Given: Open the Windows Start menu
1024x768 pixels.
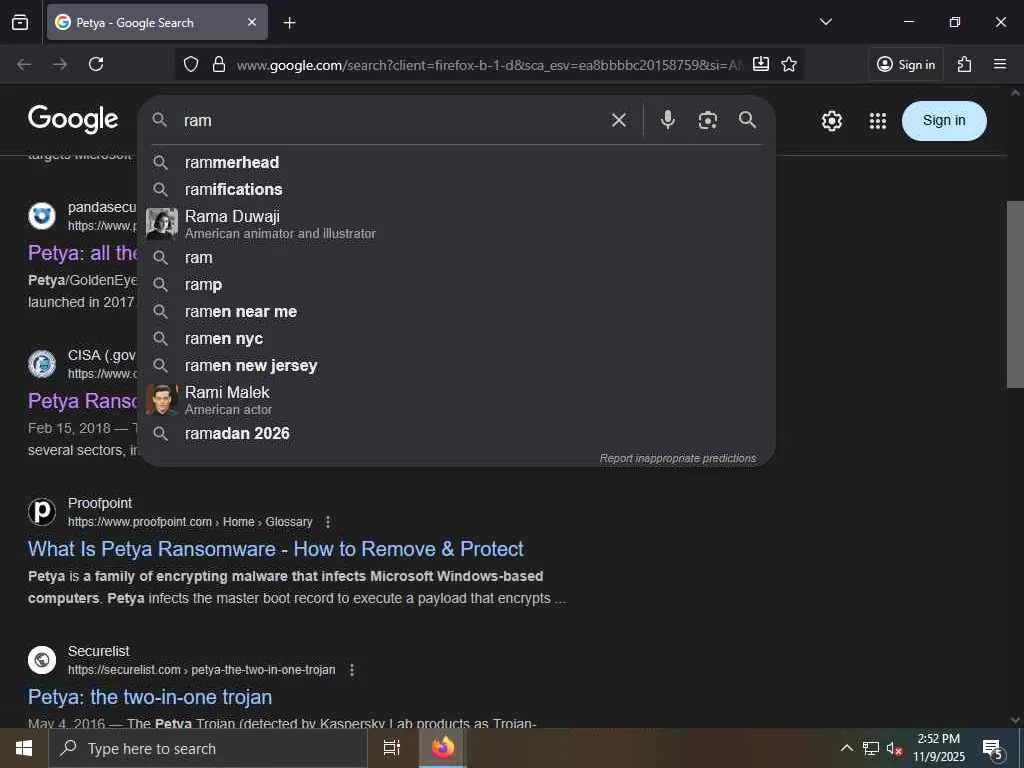Looking at the screenshot, I should (x=24, y=748).
